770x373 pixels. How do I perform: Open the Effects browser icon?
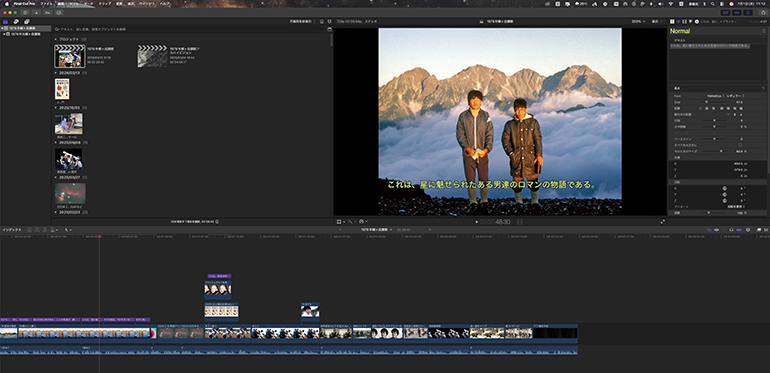[x=759, y=230]
